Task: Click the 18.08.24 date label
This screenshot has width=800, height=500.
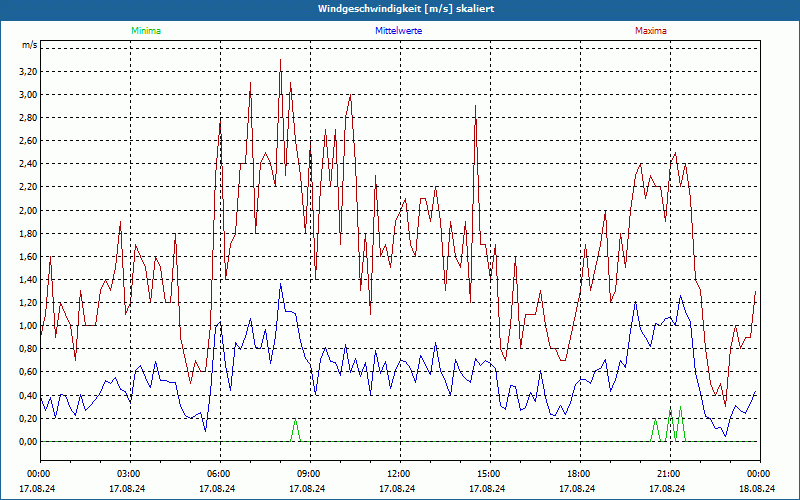Action: (757, 488)
